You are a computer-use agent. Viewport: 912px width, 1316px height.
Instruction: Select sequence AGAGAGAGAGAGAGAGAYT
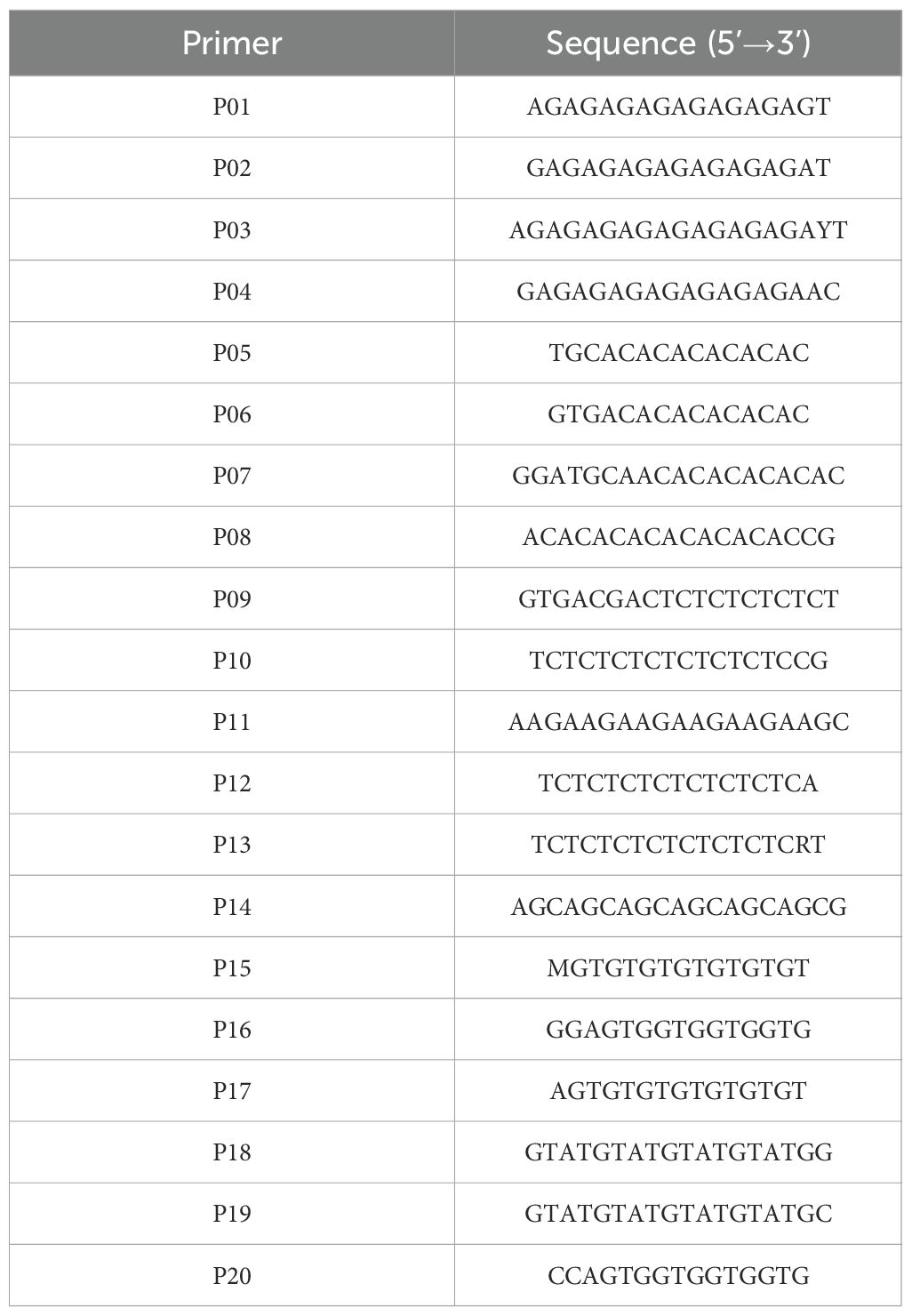[x=677, y=230]
